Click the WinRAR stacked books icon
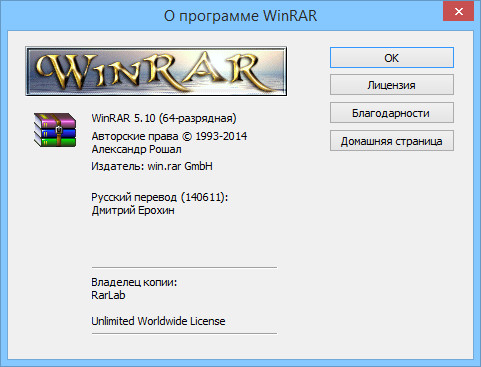481x367 pixels. [x=55, y=130]
